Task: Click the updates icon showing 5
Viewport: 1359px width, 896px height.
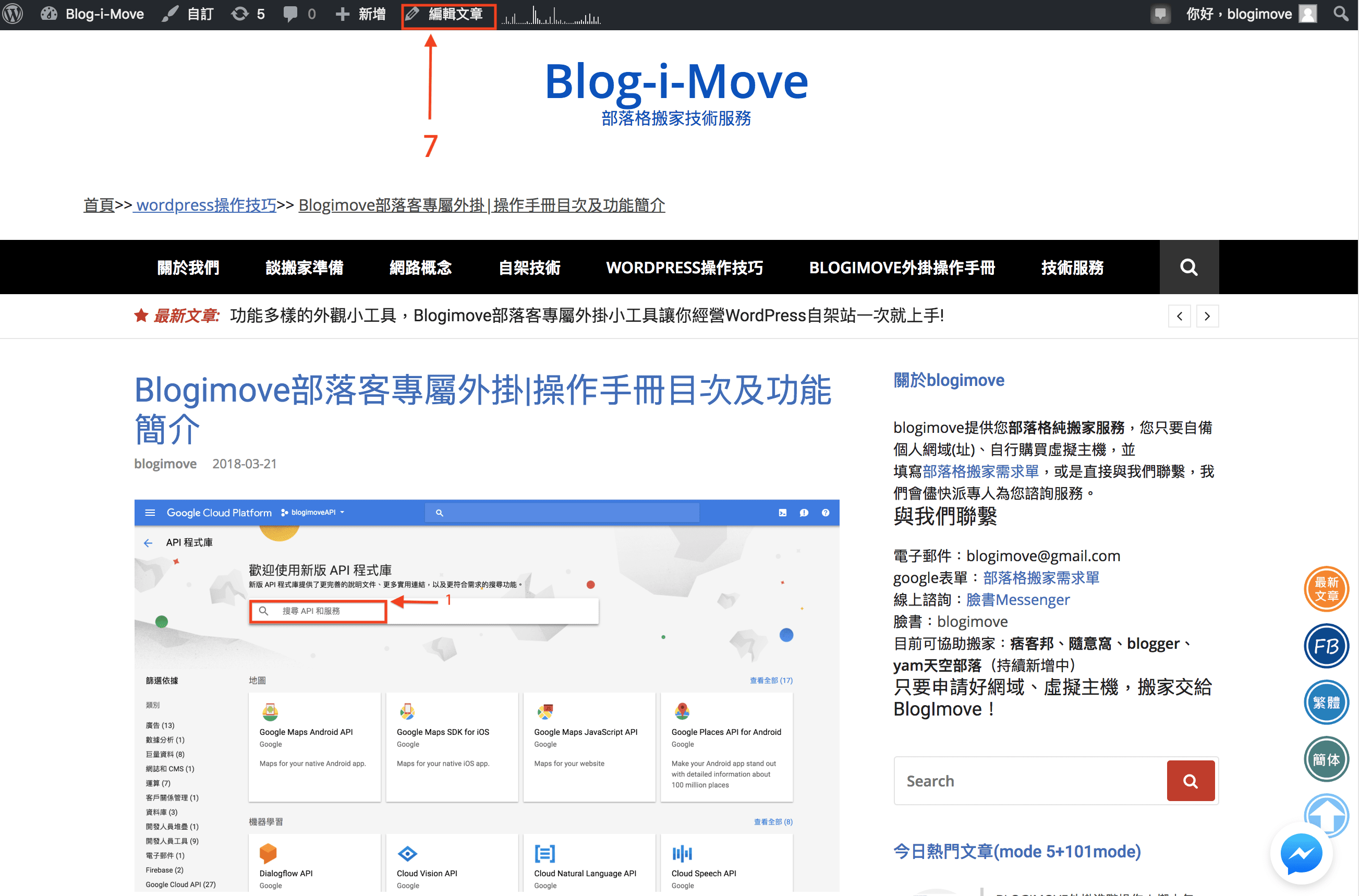Action: [x=247, y=14]
